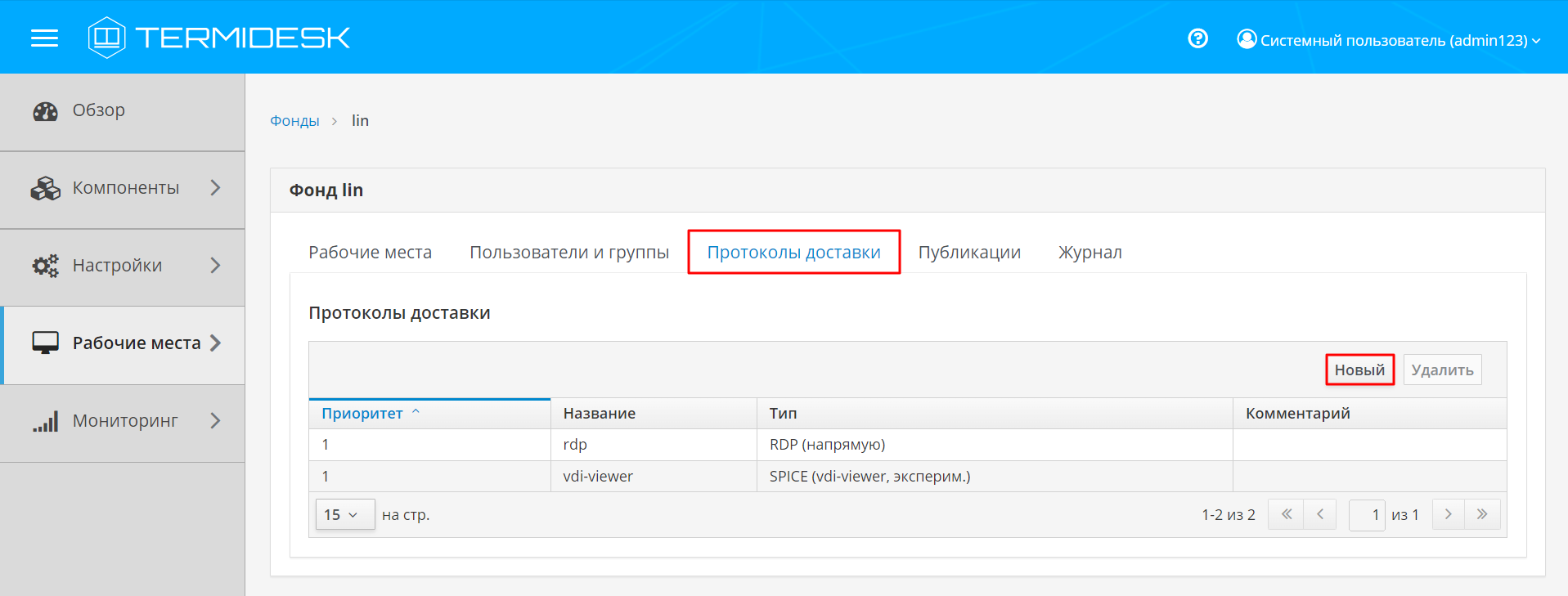Image resolution: width=1568 pixels, height=596 pixels.
Task: Expand the Компоненты sidebar chevron
Action: coord(215,188)
